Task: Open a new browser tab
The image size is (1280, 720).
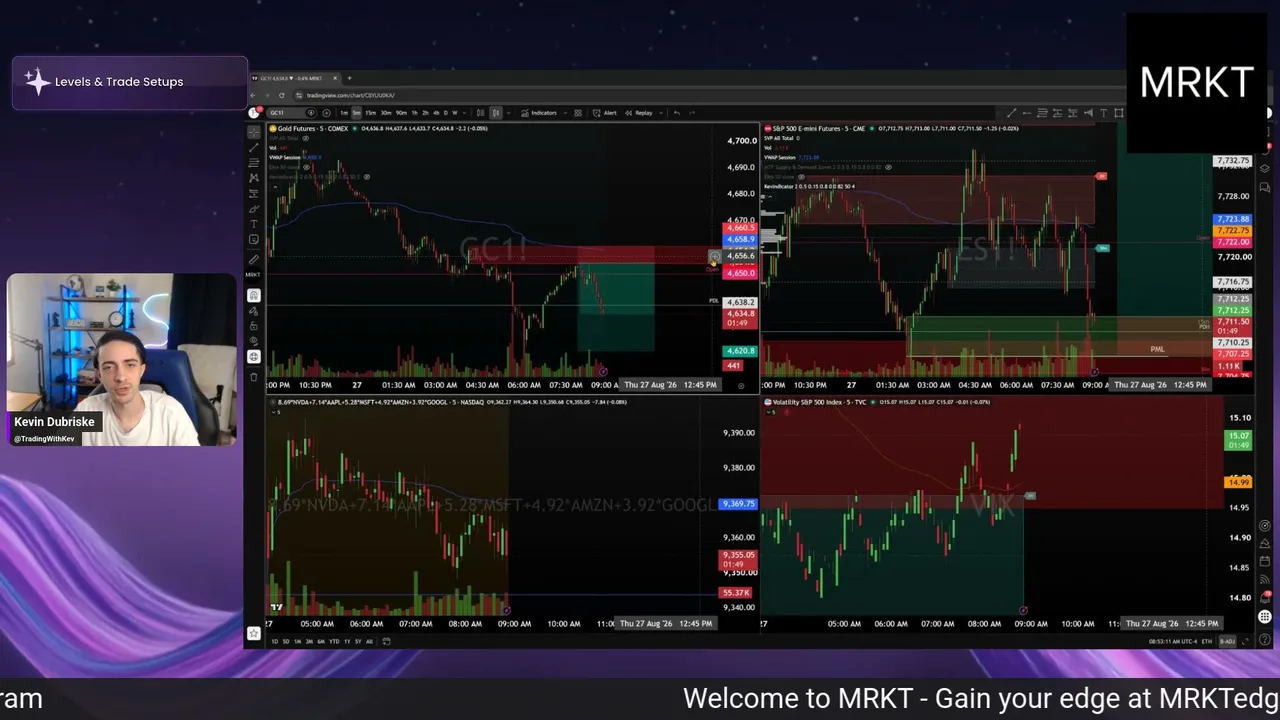Action: [x=349, y=78]
